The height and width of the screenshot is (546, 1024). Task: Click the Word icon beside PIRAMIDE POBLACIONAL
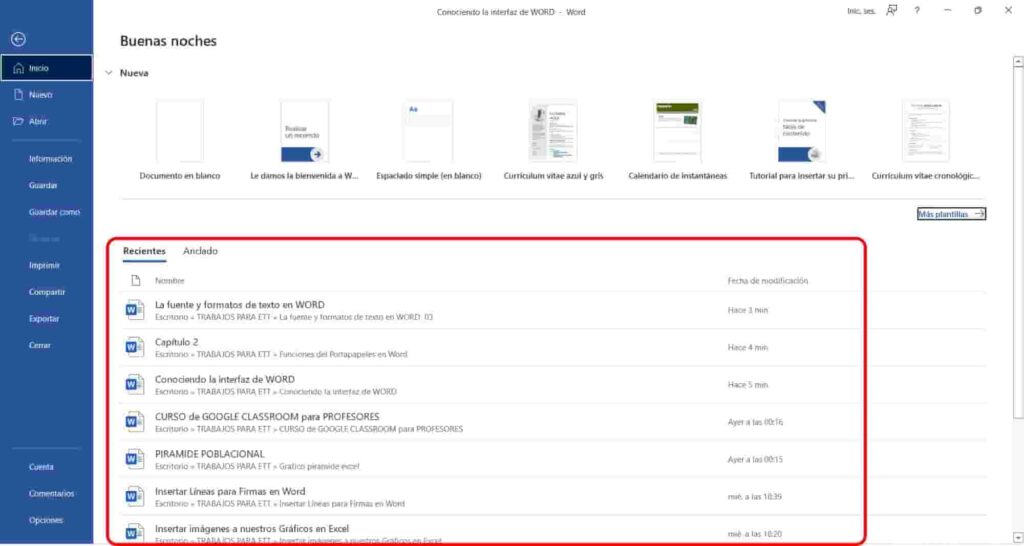[x=134, y=459]
